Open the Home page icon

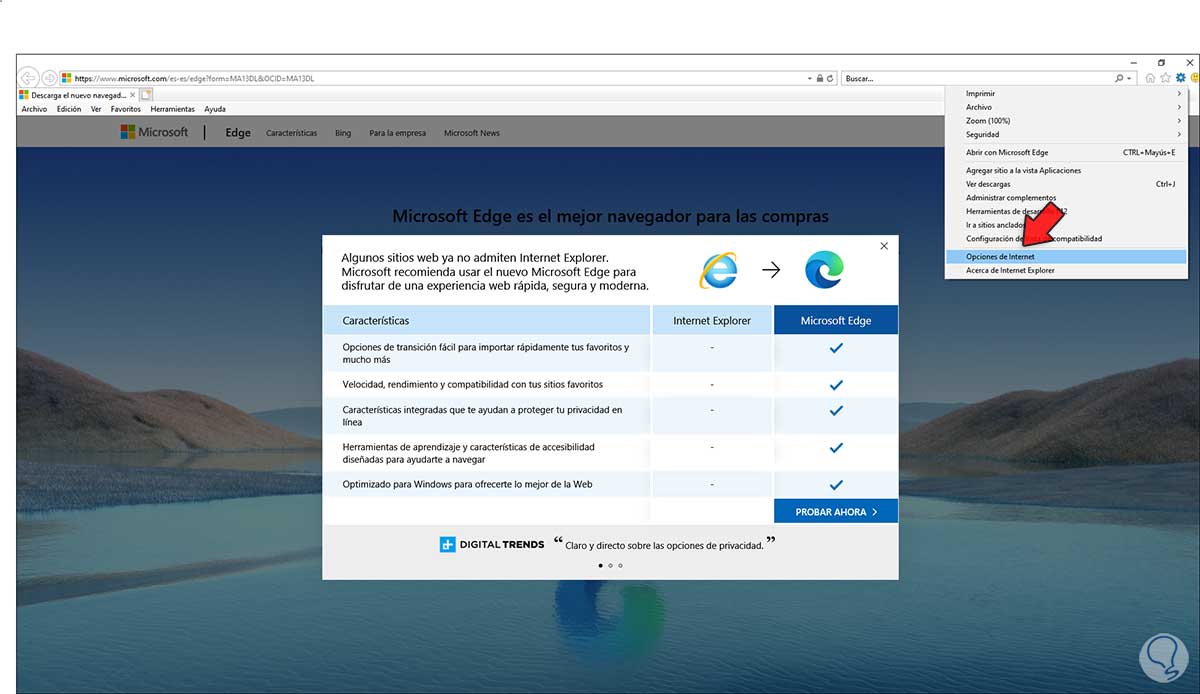[1150, 78]
